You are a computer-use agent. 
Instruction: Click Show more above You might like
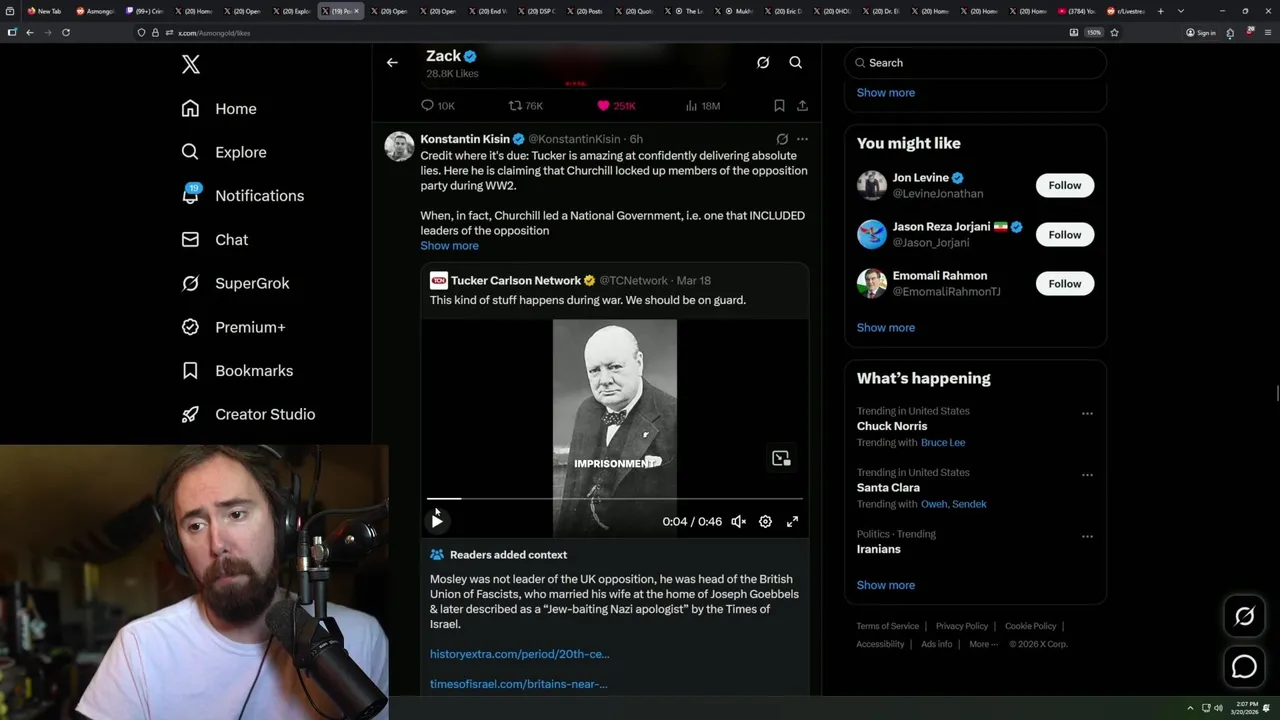tap(886, 93)
